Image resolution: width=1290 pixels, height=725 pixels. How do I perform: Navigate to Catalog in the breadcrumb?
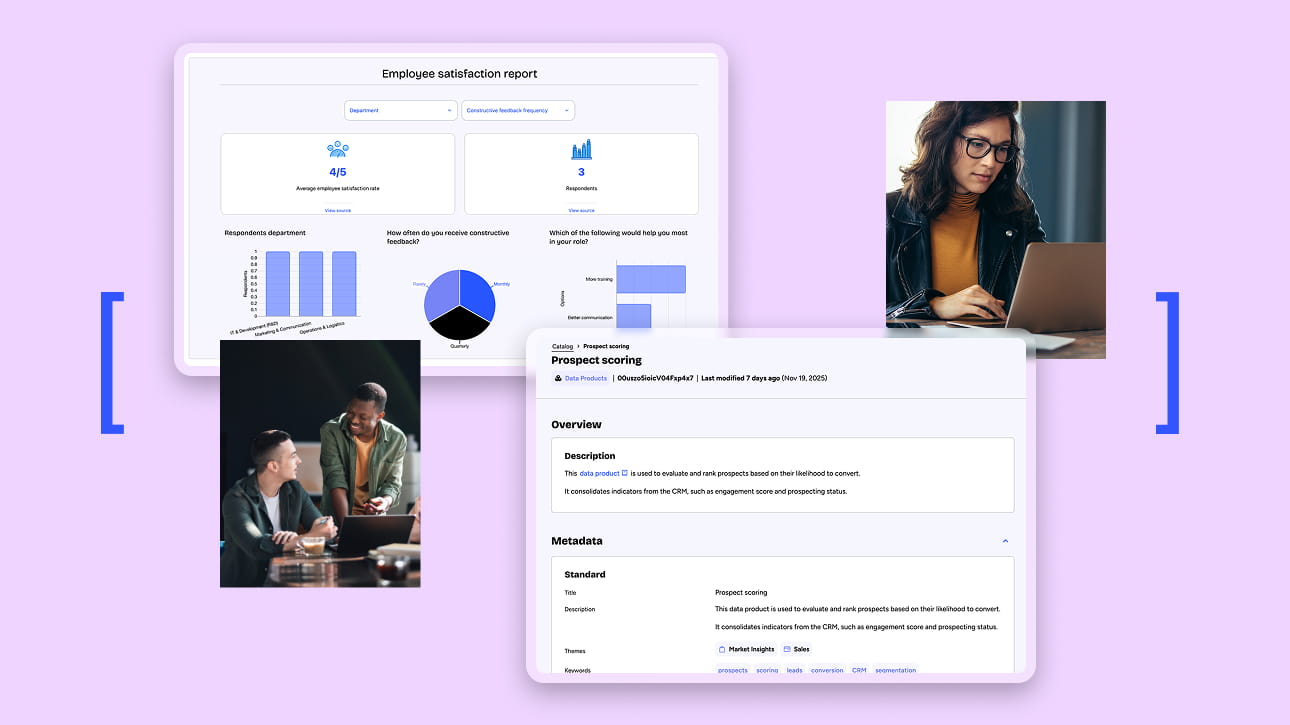(x=562, y=346)
